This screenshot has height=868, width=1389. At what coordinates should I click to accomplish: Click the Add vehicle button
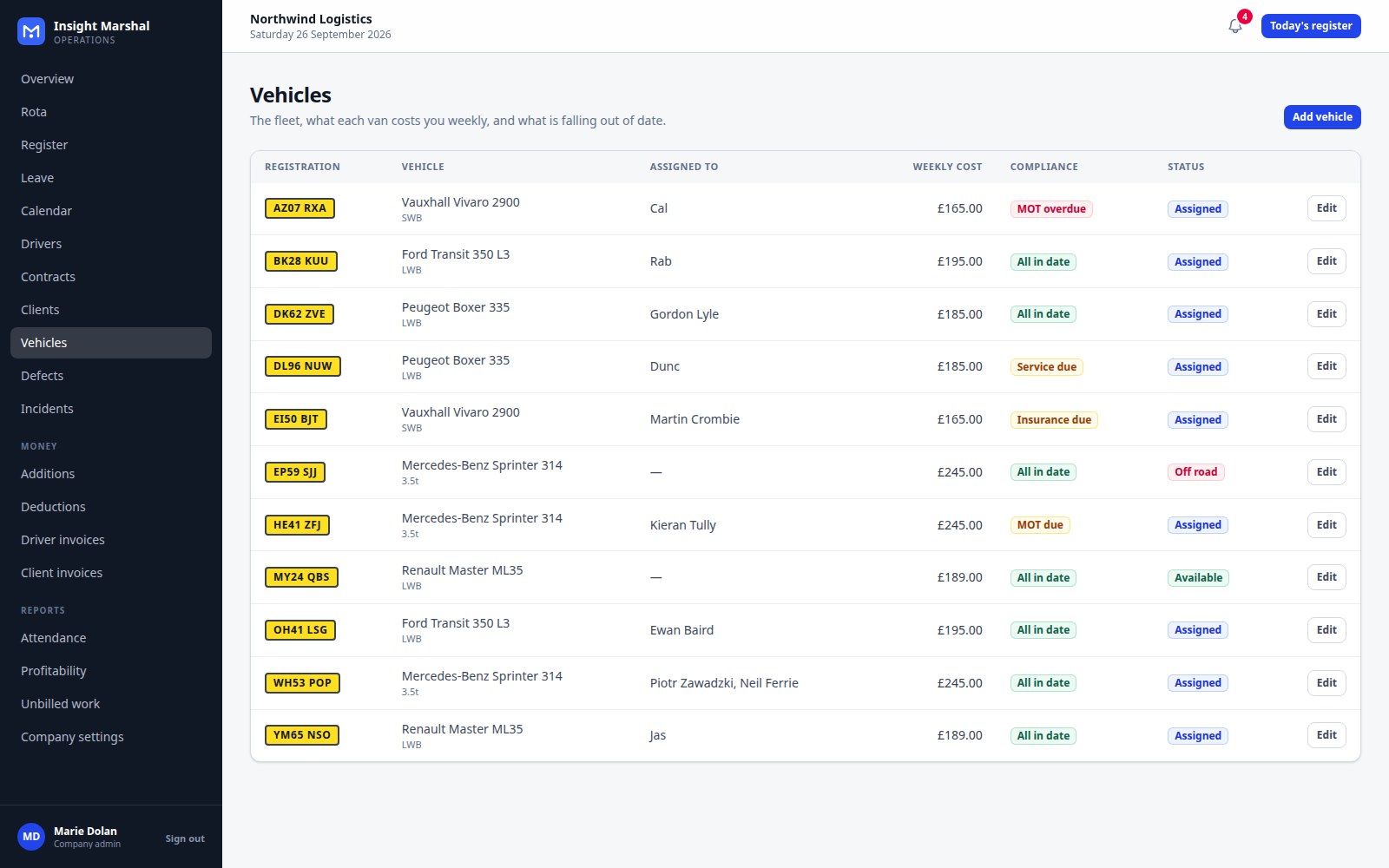(1322, 117)
